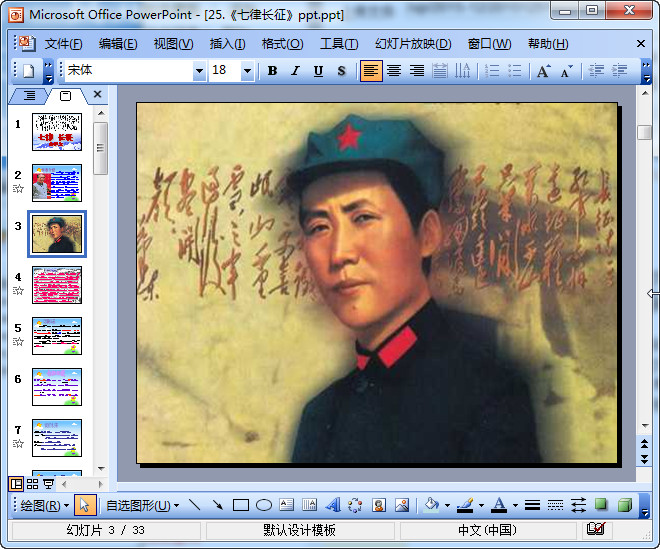Choose the Select Objects arrow tool
Image resolution: width=660 pixels, height=549 pixels.
(85, 505)
